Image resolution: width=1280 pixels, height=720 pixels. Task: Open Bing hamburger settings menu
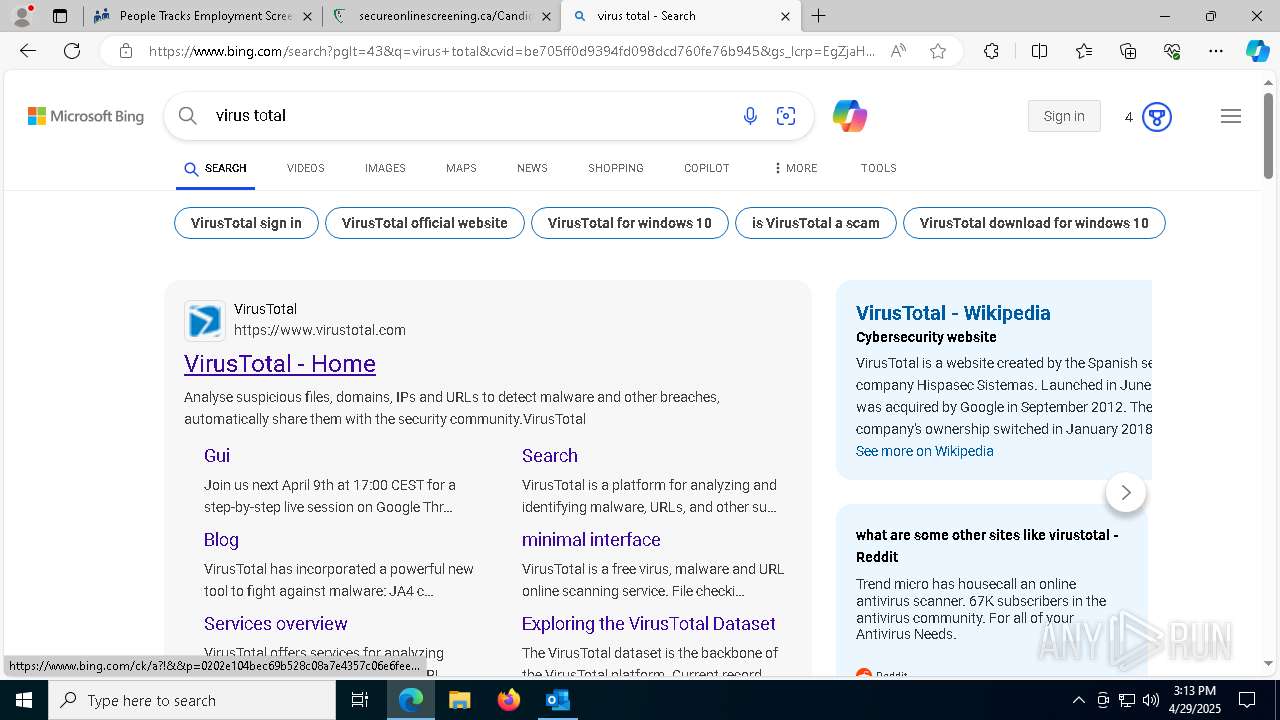click(x=1231, y=117)
